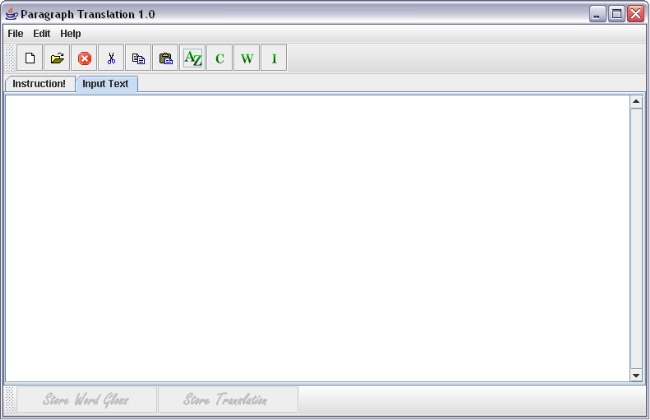650x420 pixels.
Task: Switch to the Instruction! tab
Action: click(40, 84)
